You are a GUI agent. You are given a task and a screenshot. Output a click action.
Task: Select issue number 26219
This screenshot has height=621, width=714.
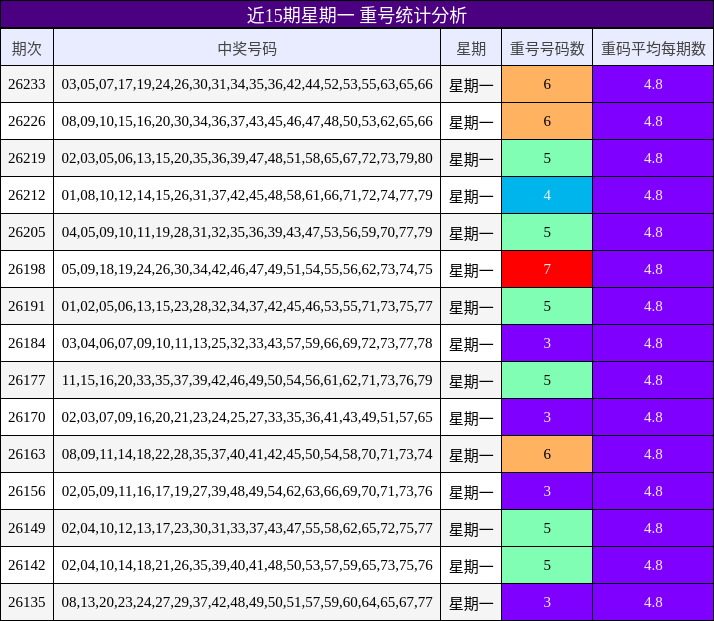point(27,158)
